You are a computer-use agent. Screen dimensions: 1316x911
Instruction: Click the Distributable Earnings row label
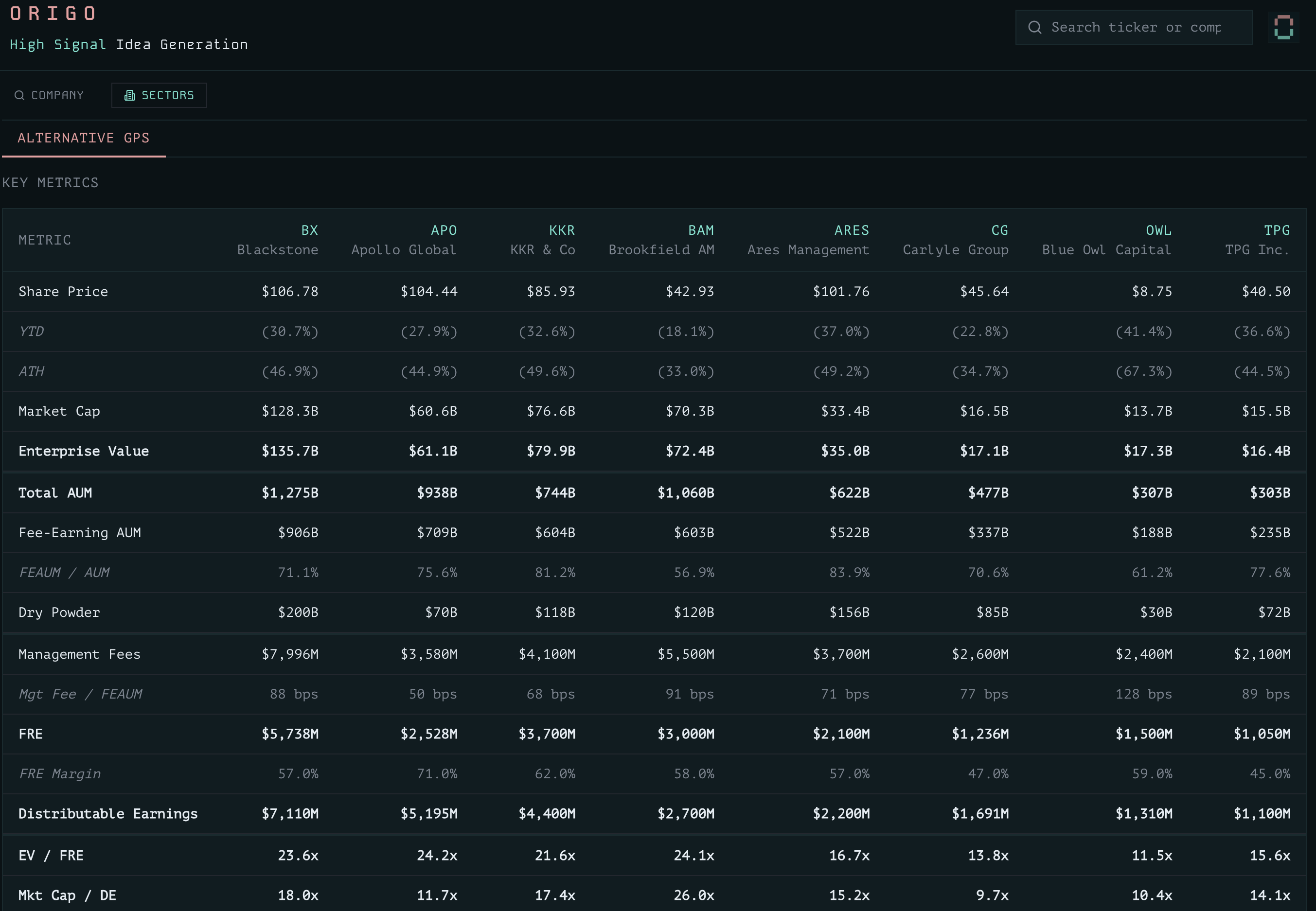(x=108, y=814)
